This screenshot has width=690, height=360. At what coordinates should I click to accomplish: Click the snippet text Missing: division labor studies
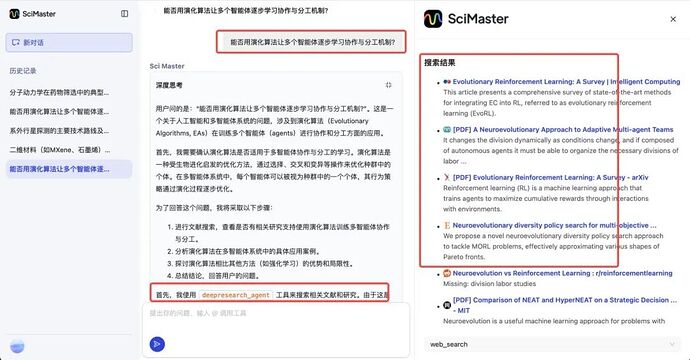(489, 284)
